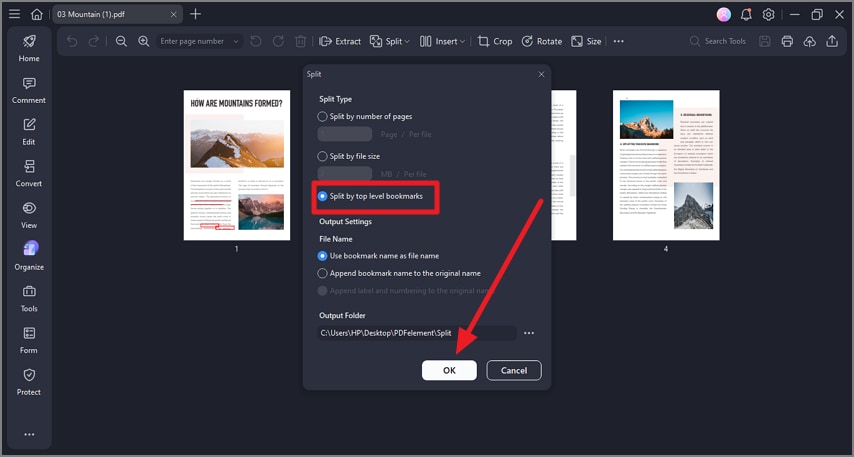Open the Edit tool in sidebar
The height and width of the screenshot is (457, 854).
(x=29, y=132)
